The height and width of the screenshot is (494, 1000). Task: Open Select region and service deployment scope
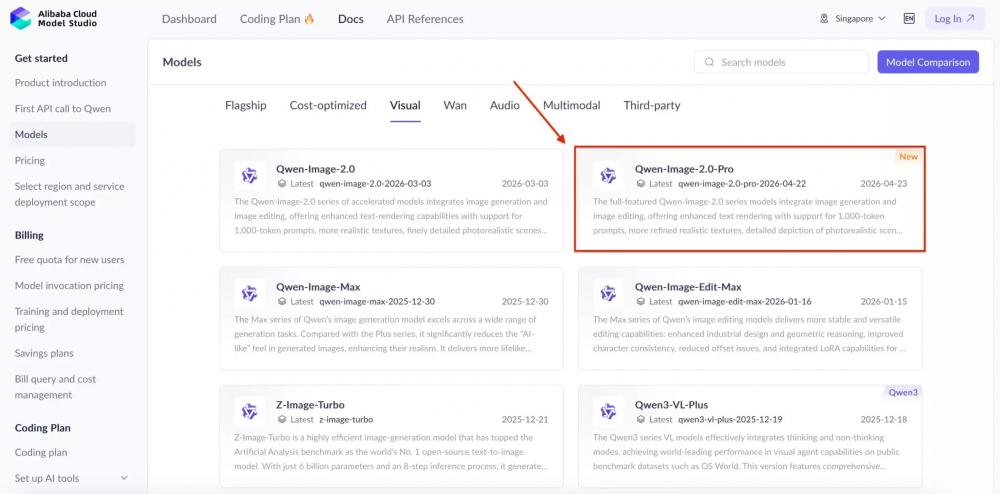coord(70,194)
